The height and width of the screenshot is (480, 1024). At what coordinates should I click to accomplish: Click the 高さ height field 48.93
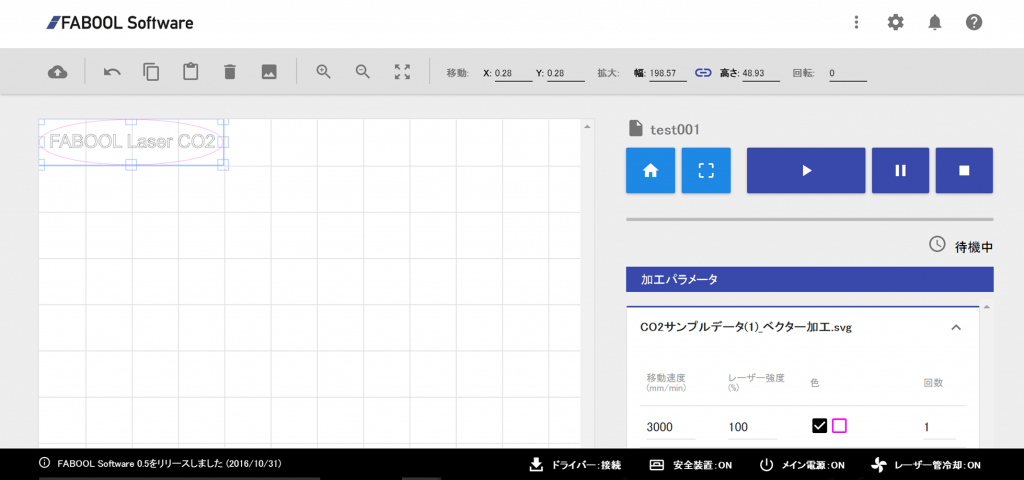(x=761, y=74)
